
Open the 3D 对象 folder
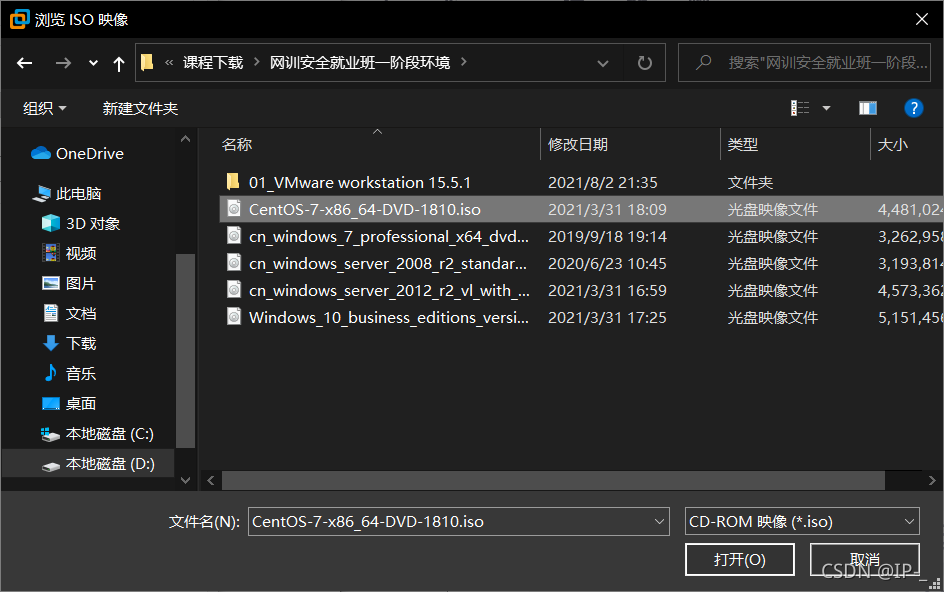(x=81, y=223)
